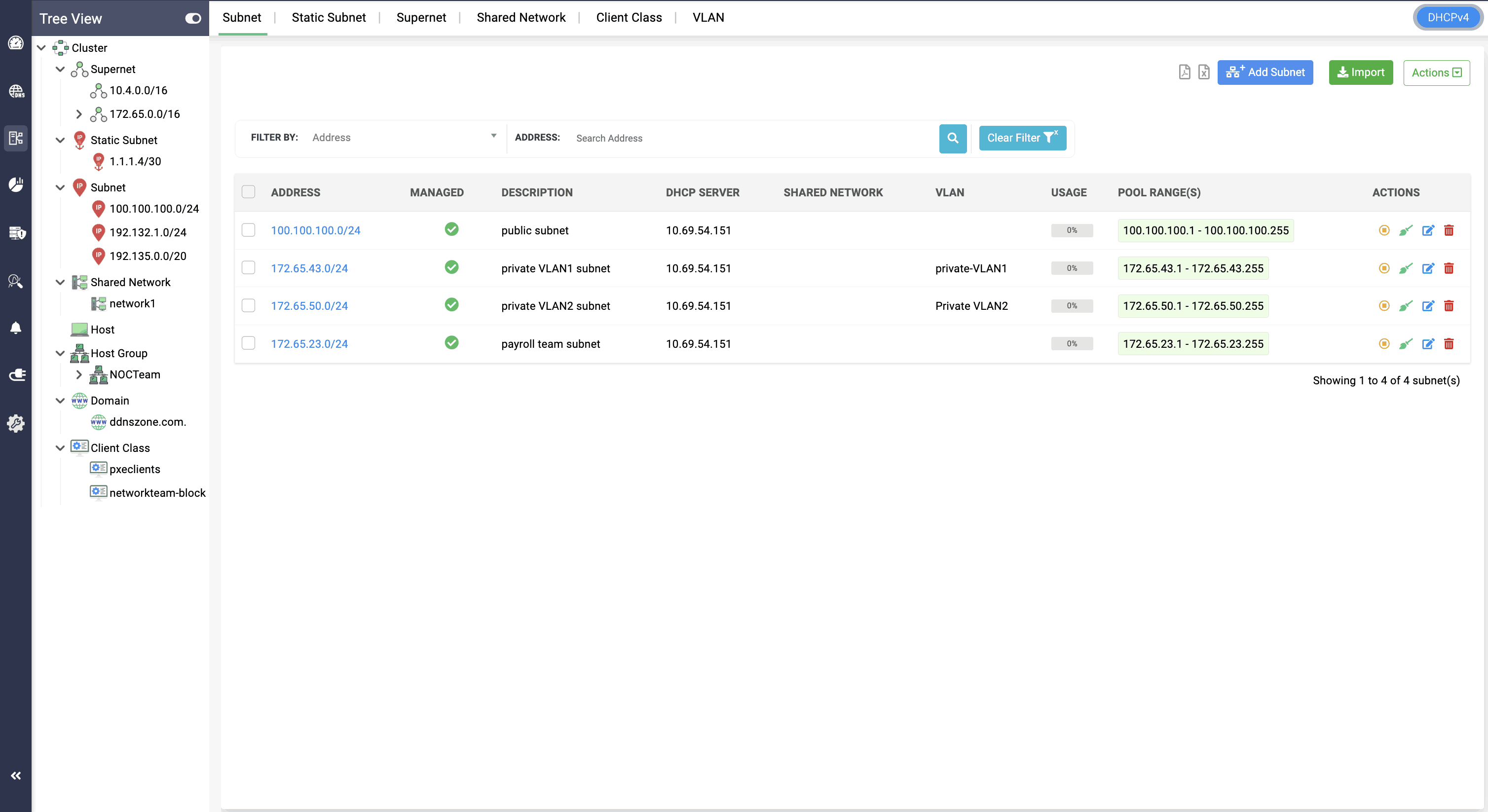The image size is (1488, 812).
Task: Select all rows via header checkbox
Action: click(x=248, y=192)
